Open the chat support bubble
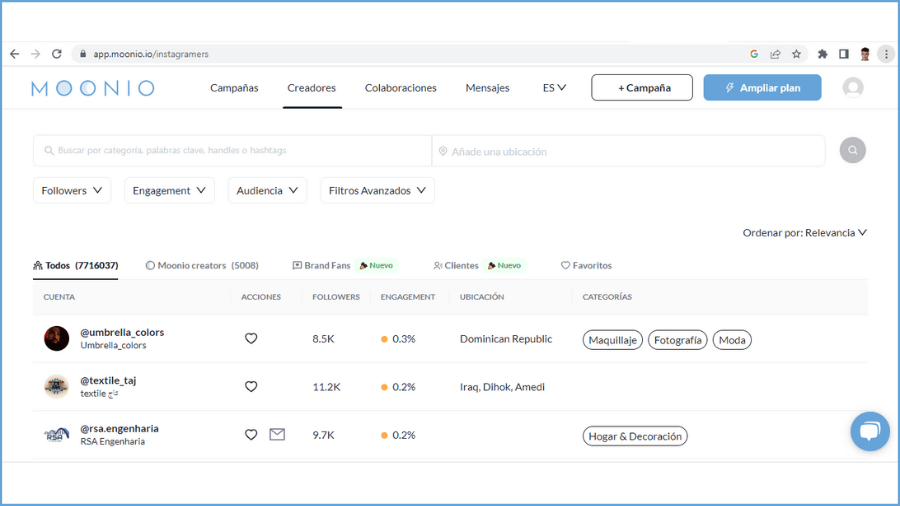 pos(870,431)
